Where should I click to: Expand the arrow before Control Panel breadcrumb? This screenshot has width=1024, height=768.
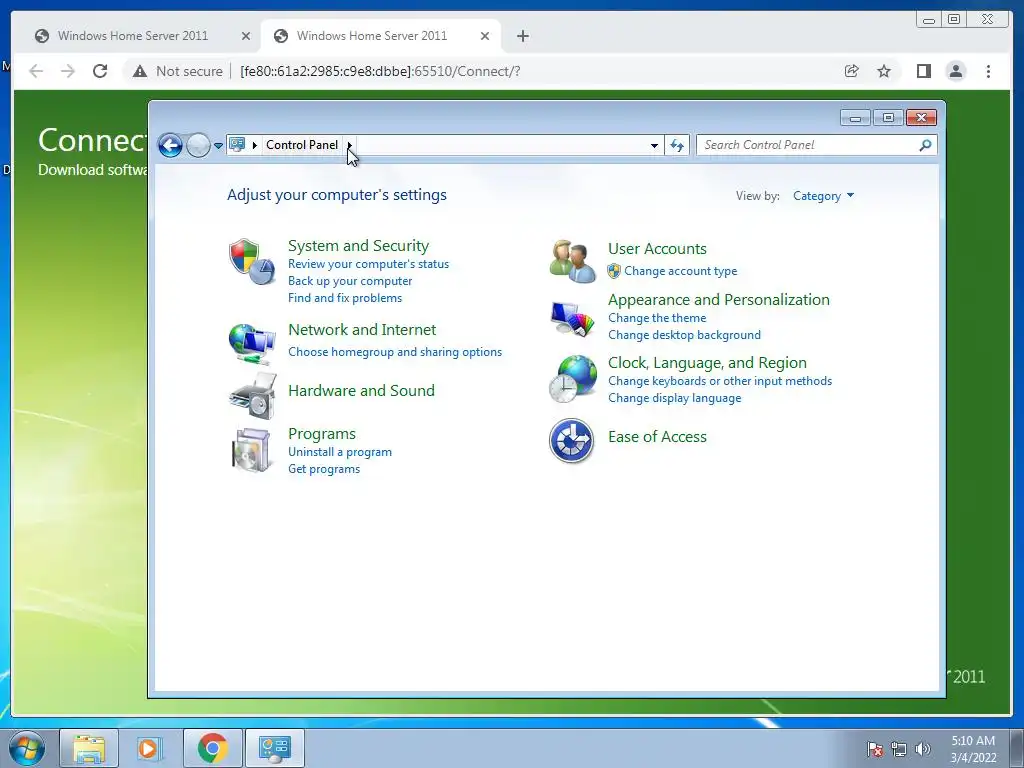coord(255,145)
